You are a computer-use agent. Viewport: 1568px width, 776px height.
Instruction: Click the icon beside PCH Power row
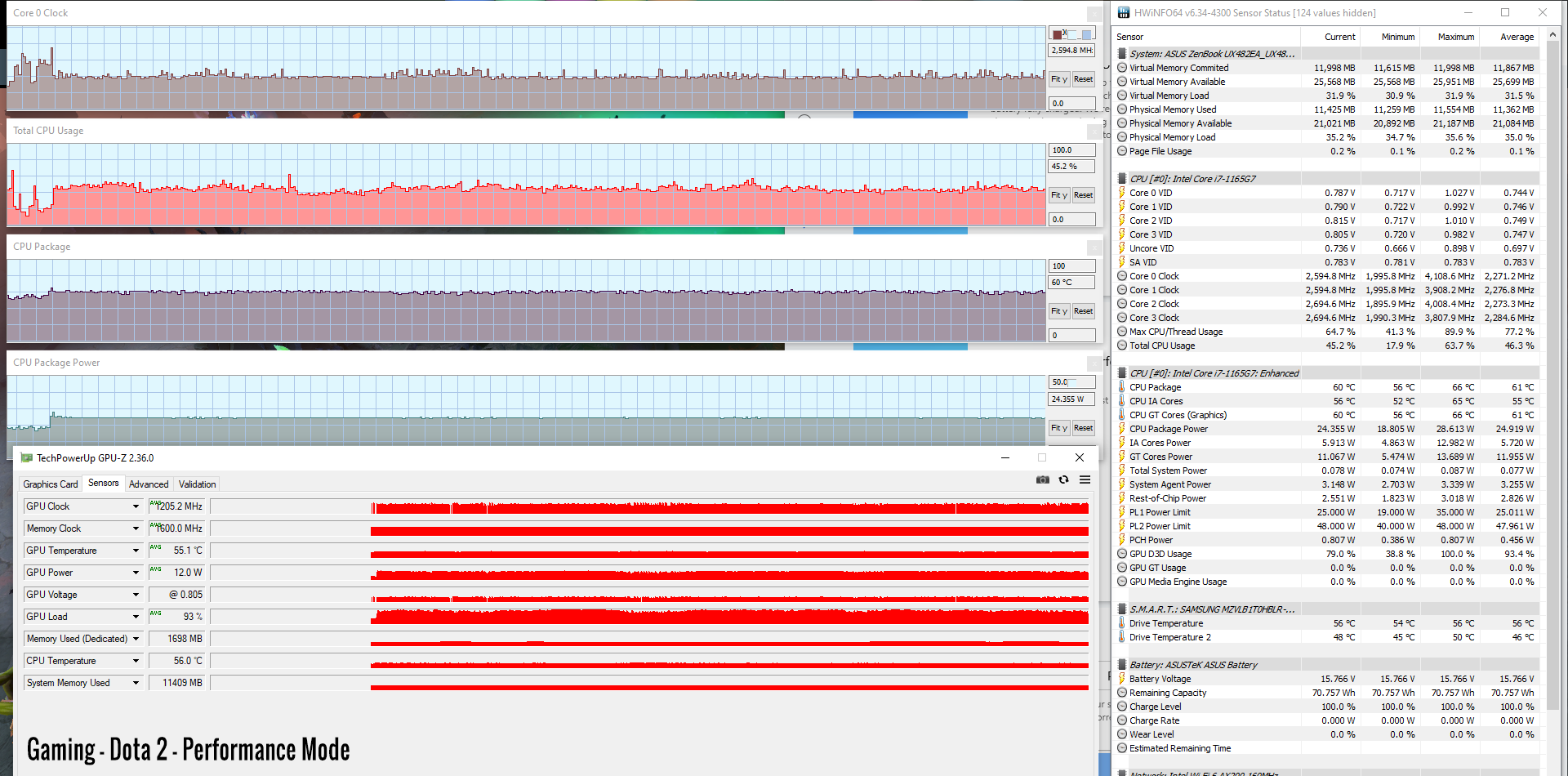coord(1122,540)
